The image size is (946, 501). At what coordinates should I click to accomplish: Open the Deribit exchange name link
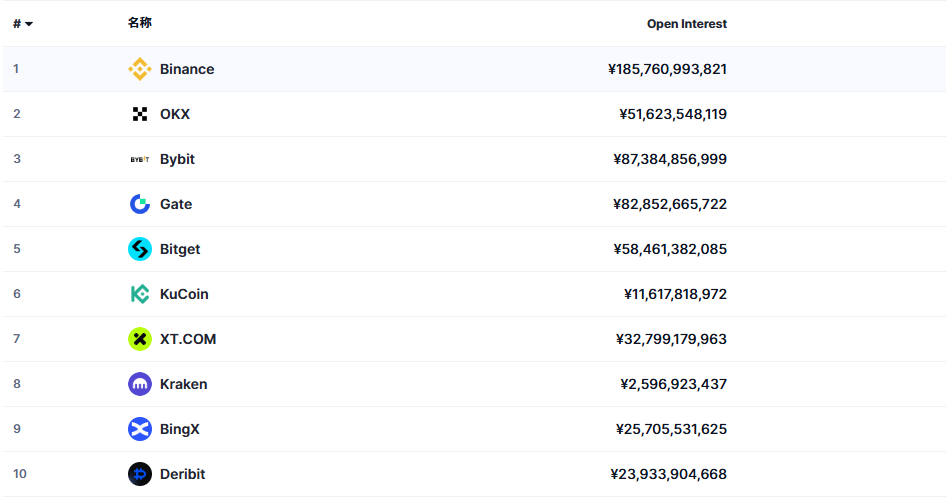[x=182, y=474]
